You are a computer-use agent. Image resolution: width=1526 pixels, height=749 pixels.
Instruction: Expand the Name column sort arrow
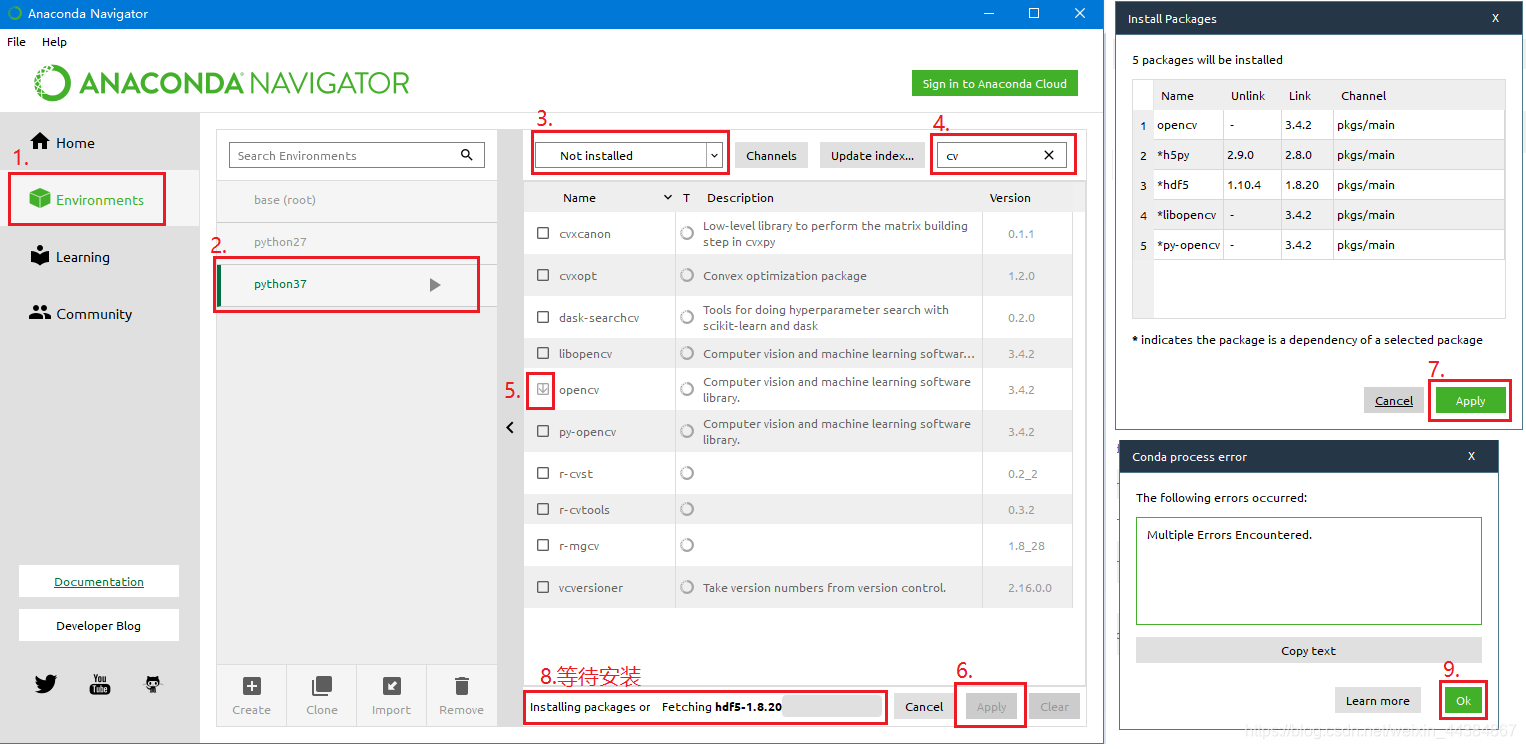pyautogui.click(x=668, y=198)
